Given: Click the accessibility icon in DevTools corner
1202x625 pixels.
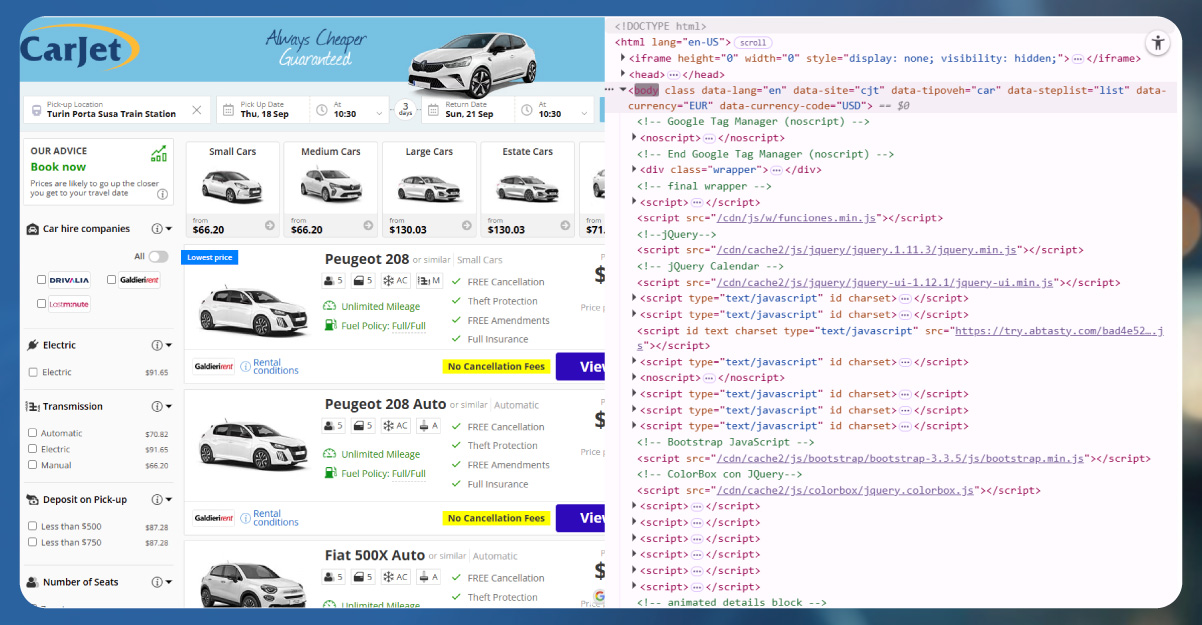Looking at the screenshot, I should (x=1158, y=43).
